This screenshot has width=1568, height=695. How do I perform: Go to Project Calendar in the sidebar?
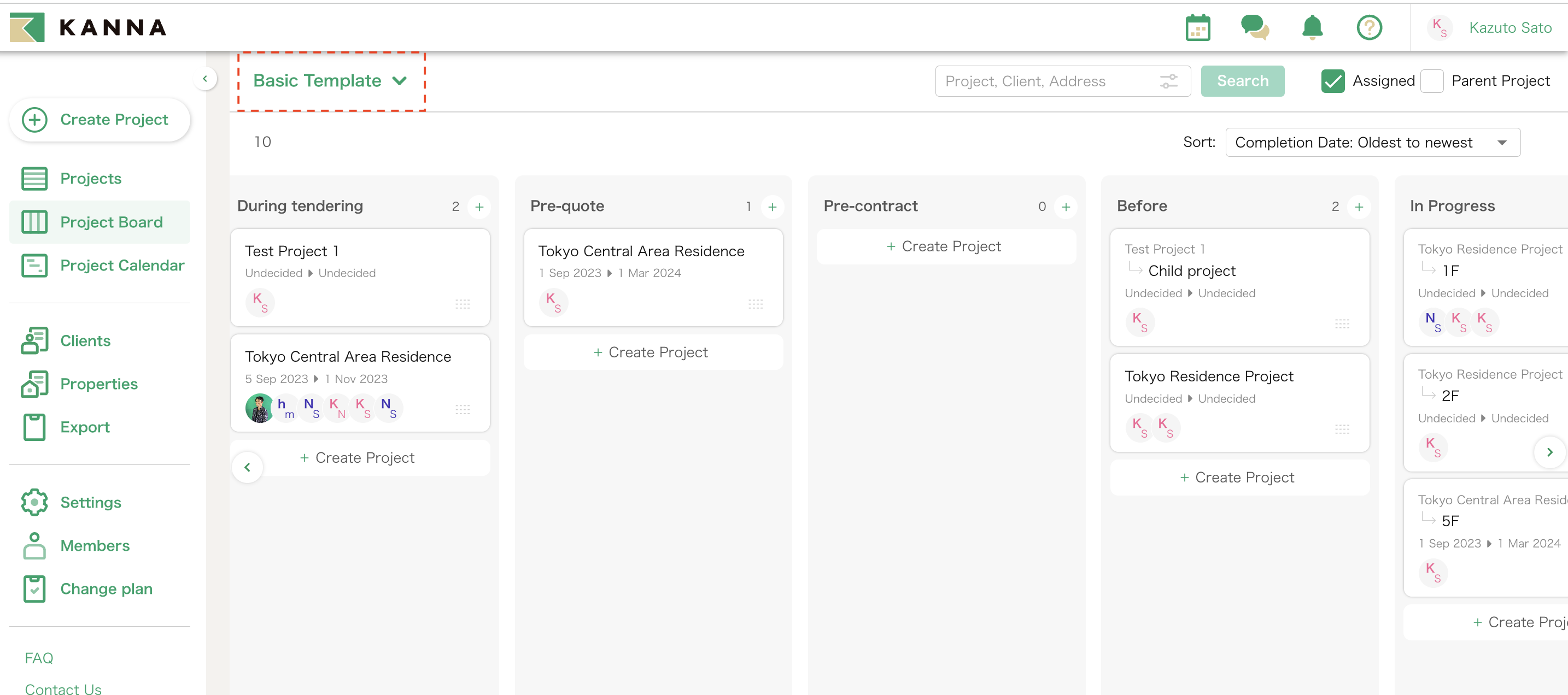pos(122,266)
